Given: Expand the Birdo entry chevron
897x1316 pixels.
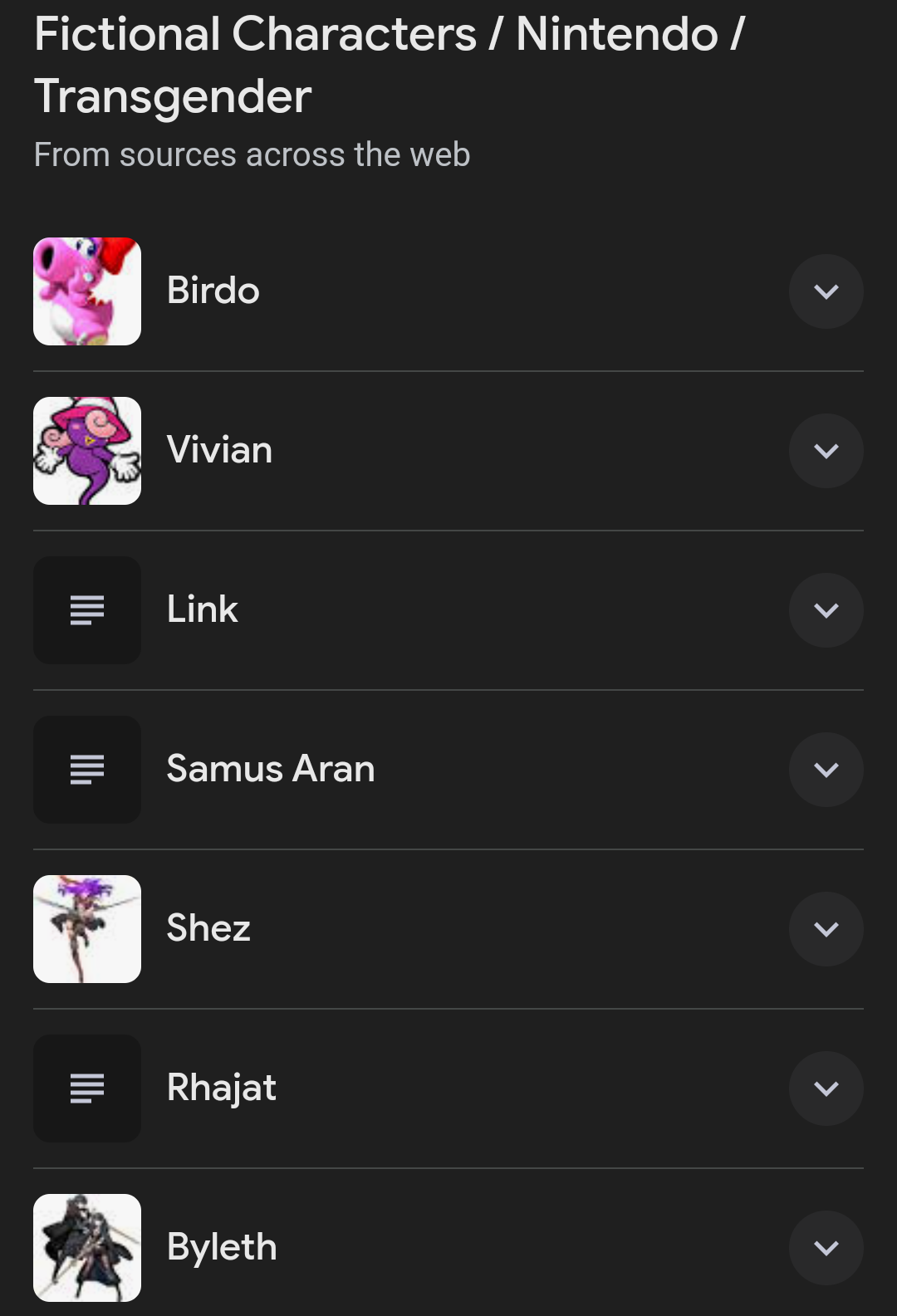Looking at the screenshot, I should tap(826, 291).
